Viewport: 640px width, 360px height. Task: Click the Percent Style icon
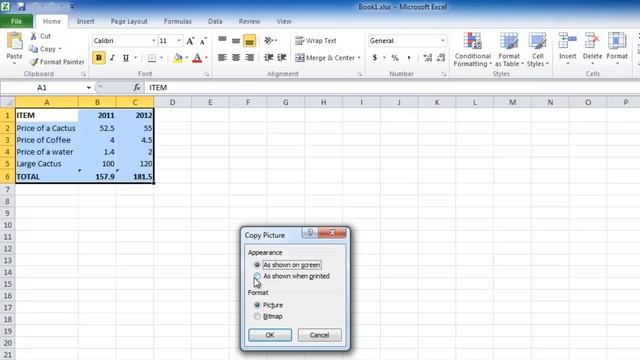tap(395, 58)
